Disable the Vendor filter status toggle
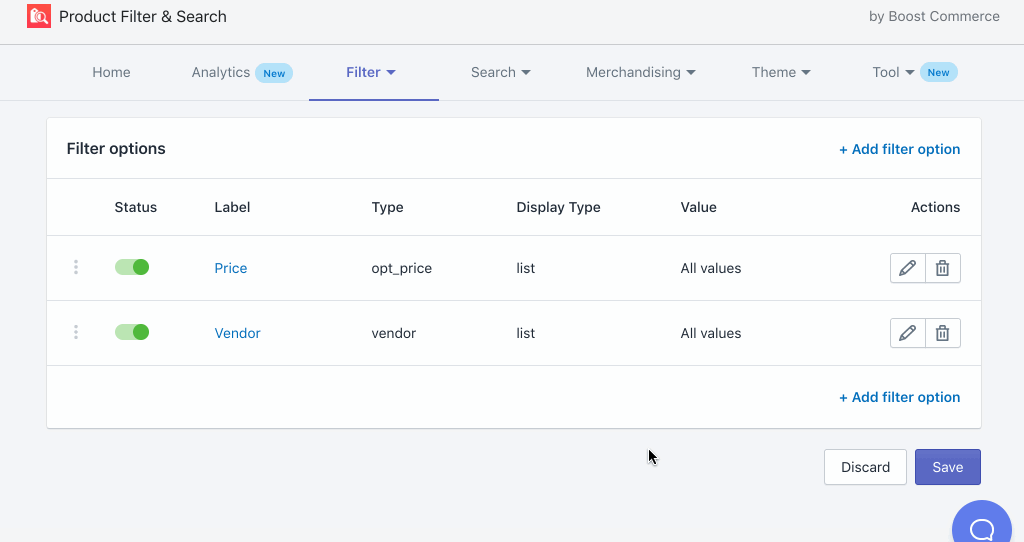This screenshot has height=542, width=1024. coord(132,332)
